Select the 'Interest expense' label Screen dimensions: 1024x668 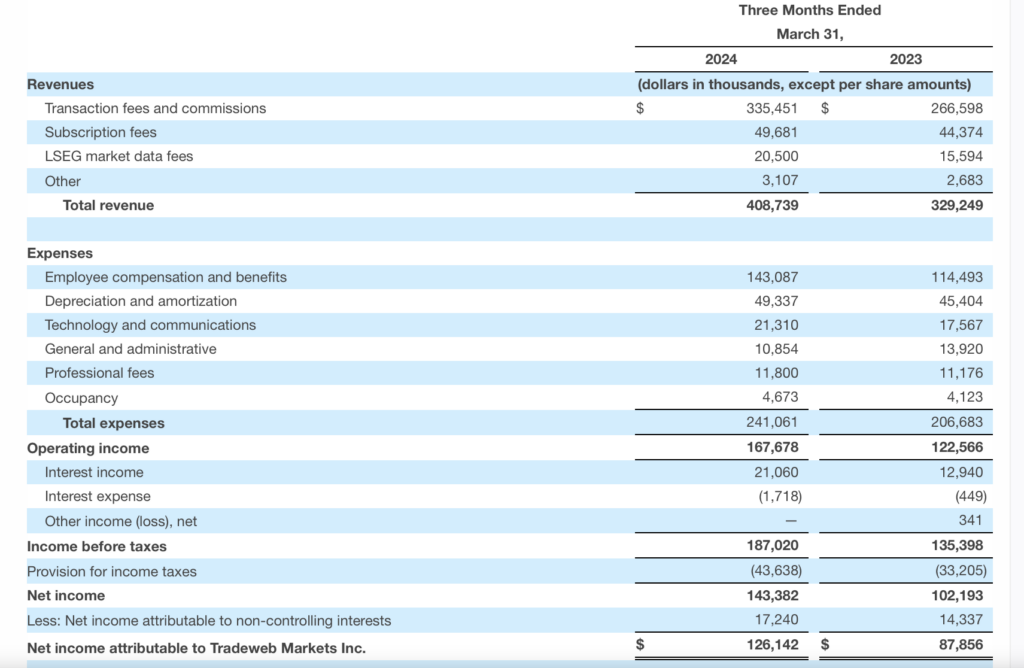[x=97, y=497]
